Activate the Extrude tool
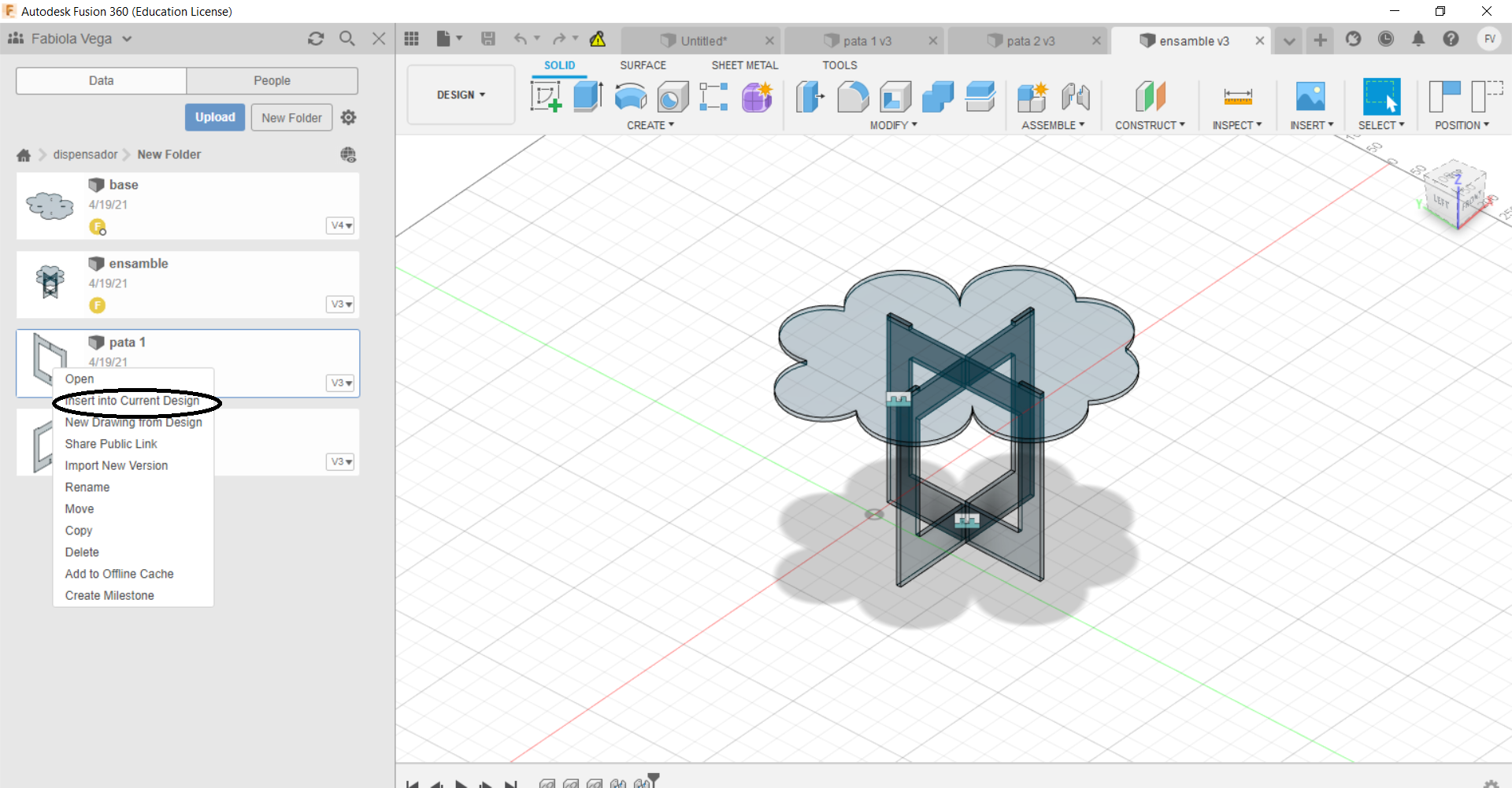The height and width of the screenshot is (788, 1512). pos(588,96)
